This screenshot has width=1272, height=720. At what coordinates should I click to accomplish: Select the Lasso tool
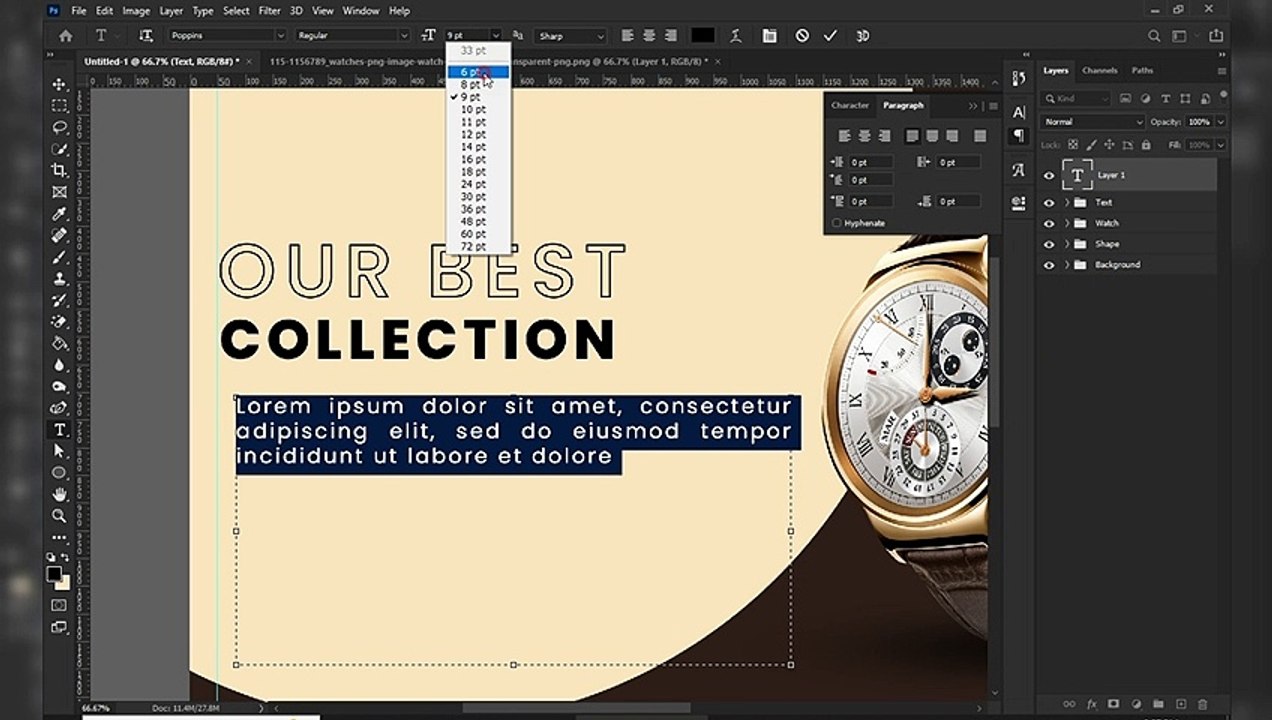59,128
